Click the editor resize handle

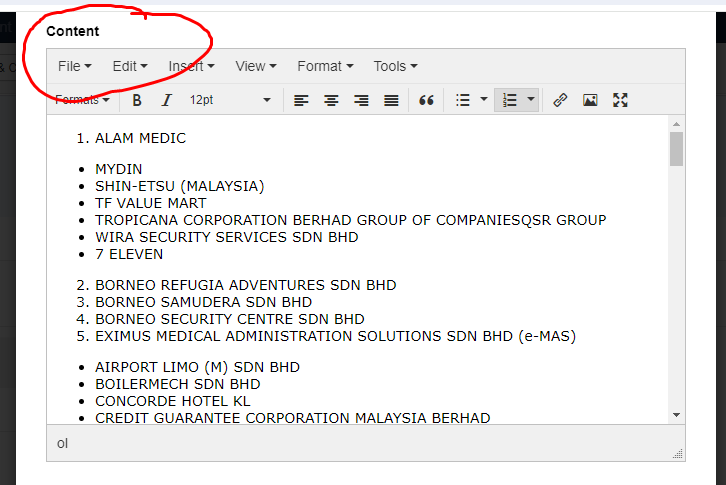click(678, 454)
